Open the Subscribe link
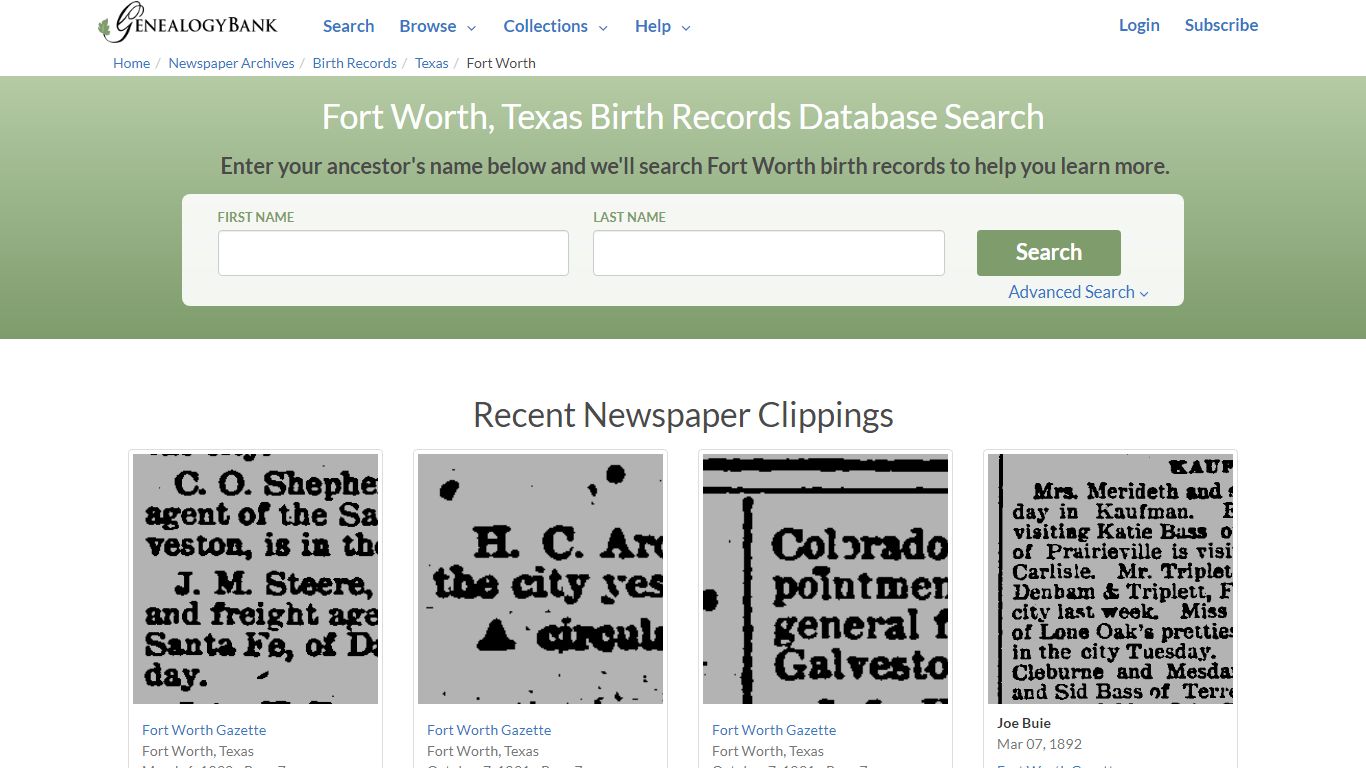The width and height of the screenshot is (1366, 768). [x=1221, y=25]
